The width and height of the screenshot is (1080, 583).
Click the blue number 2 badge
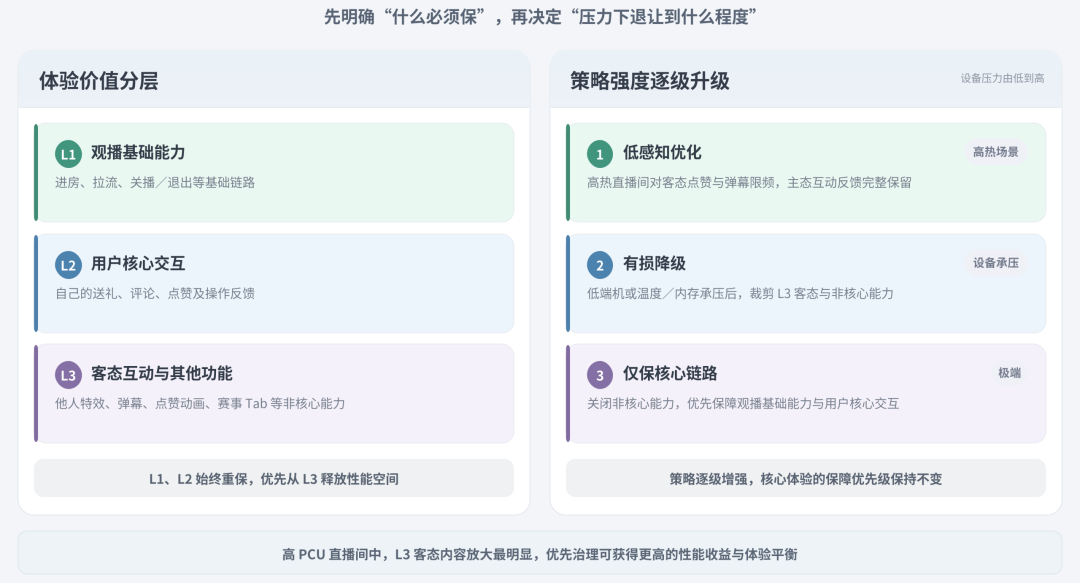(600, 265)
